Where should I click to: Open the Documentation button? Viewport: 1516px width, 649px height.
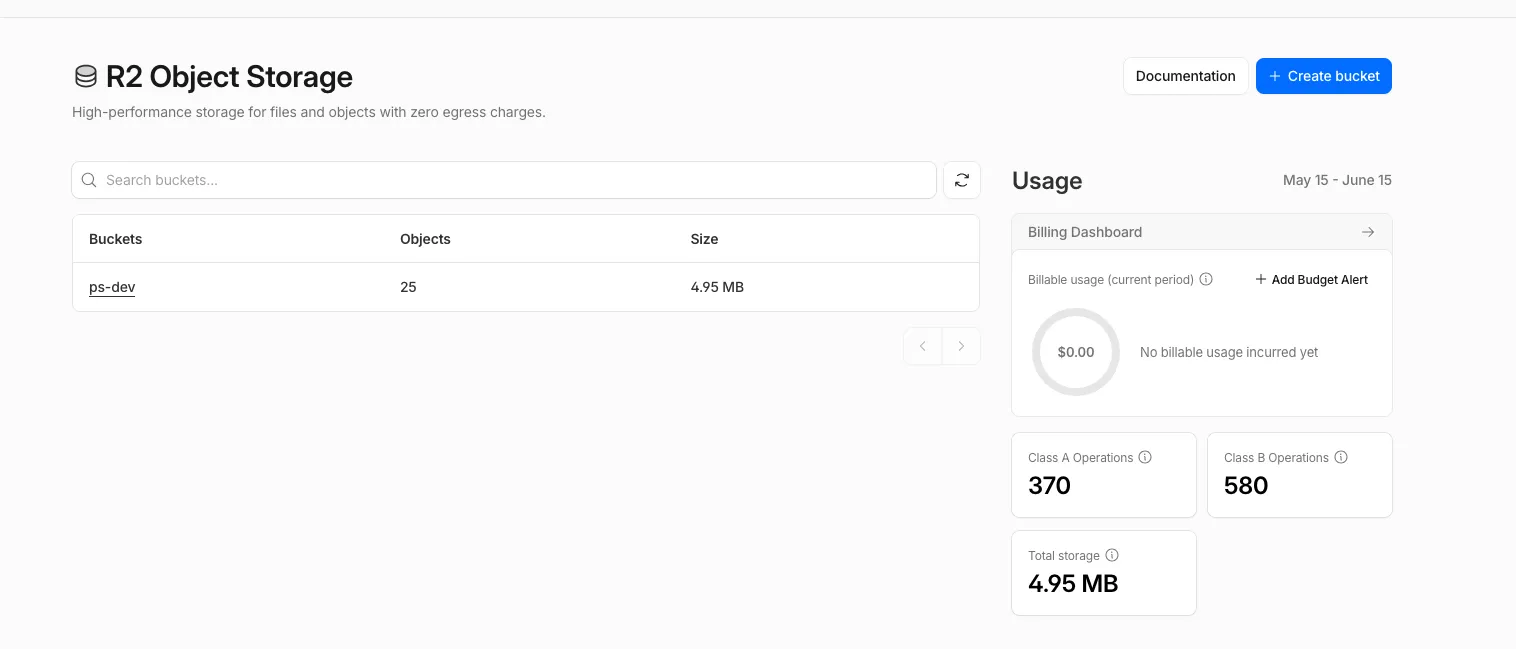click(x=1185, y=76)
